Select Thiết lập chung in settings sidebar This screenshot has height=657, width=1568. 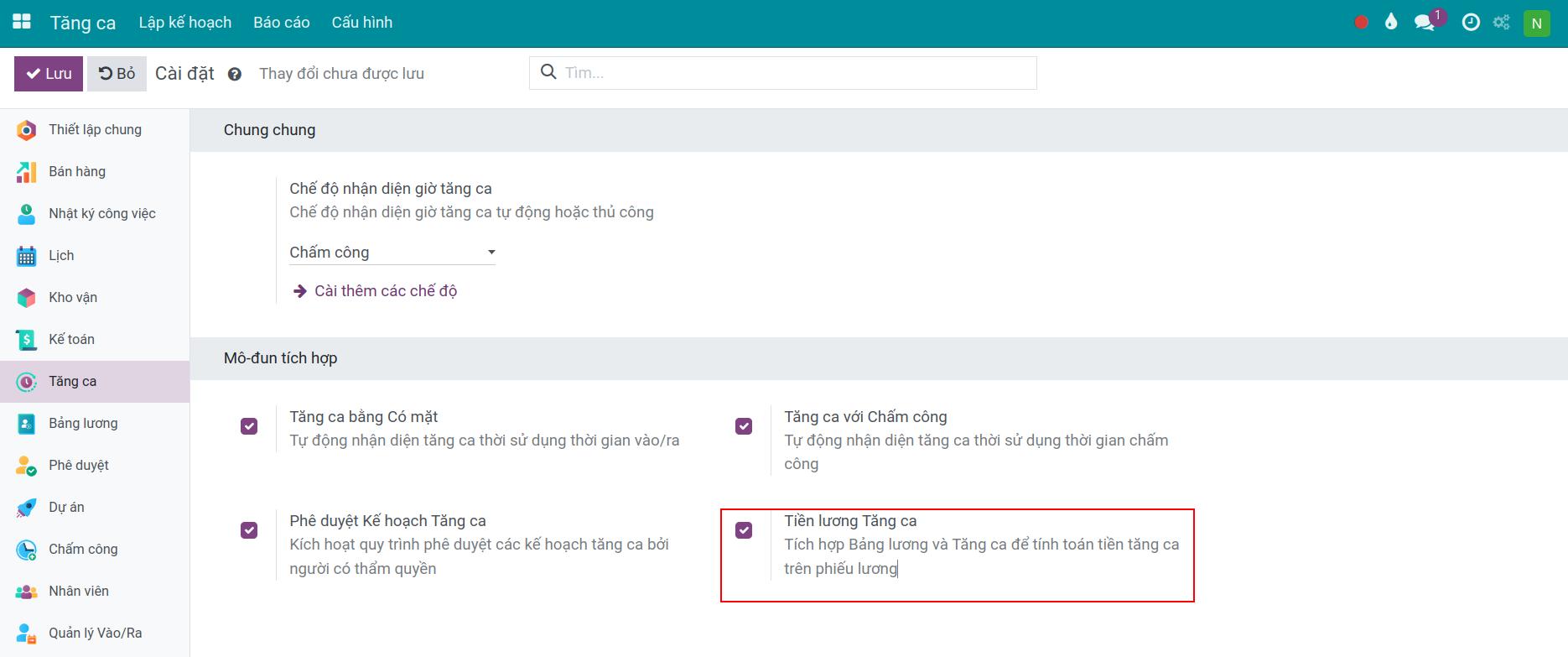click(95, 130)
